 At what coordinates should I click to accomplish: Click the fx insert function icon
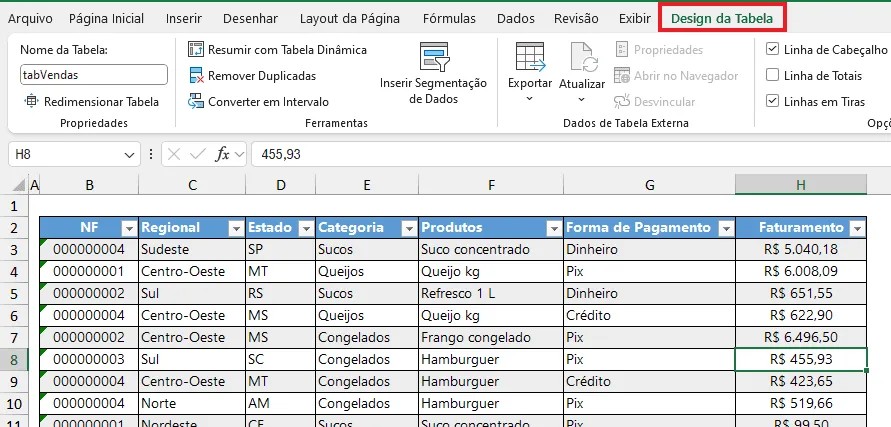pyautogui.click(x=222, y=154)
